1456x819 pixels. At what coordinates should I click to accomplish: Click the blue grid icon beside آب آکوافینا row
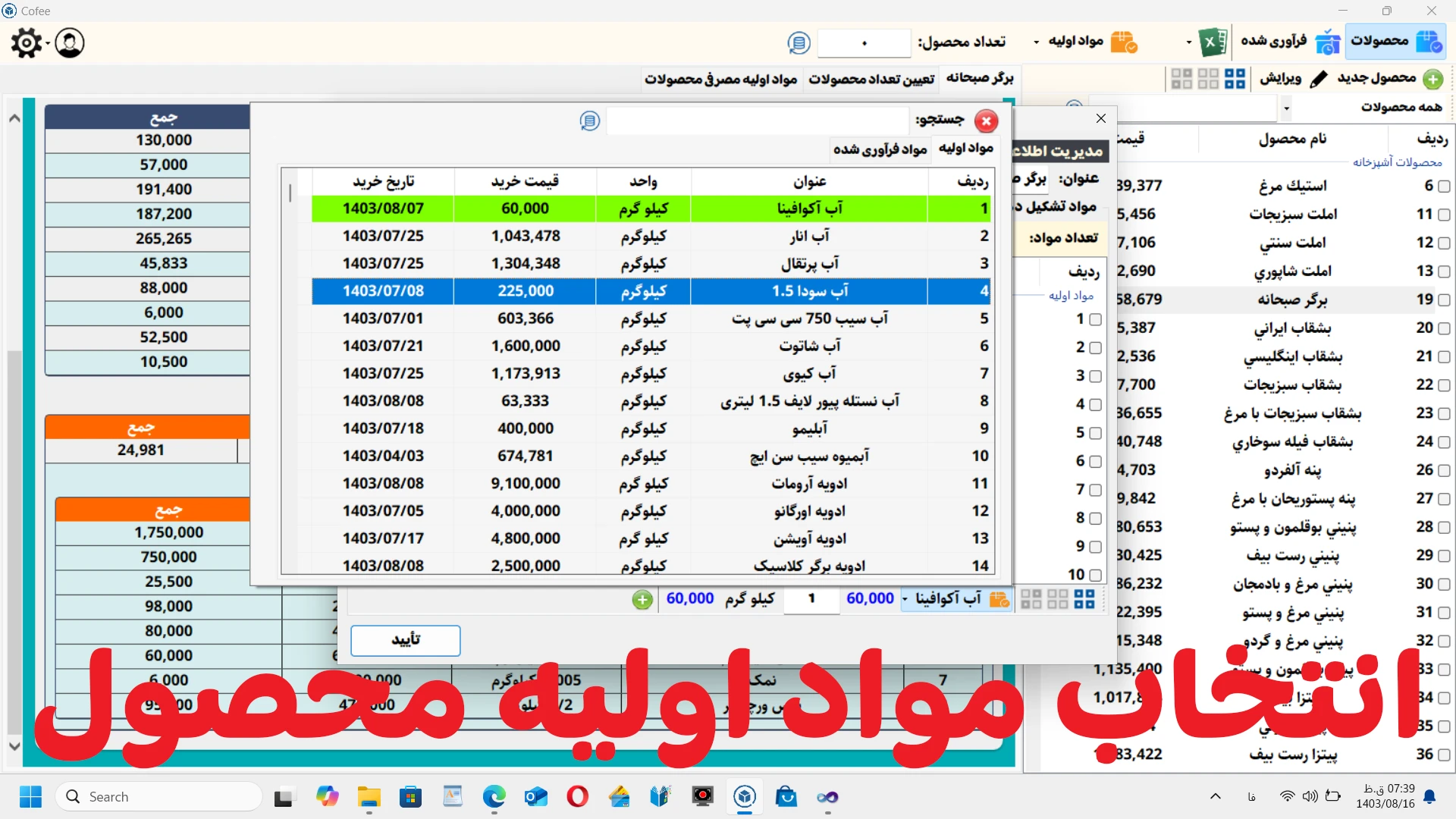(1084, 599)
